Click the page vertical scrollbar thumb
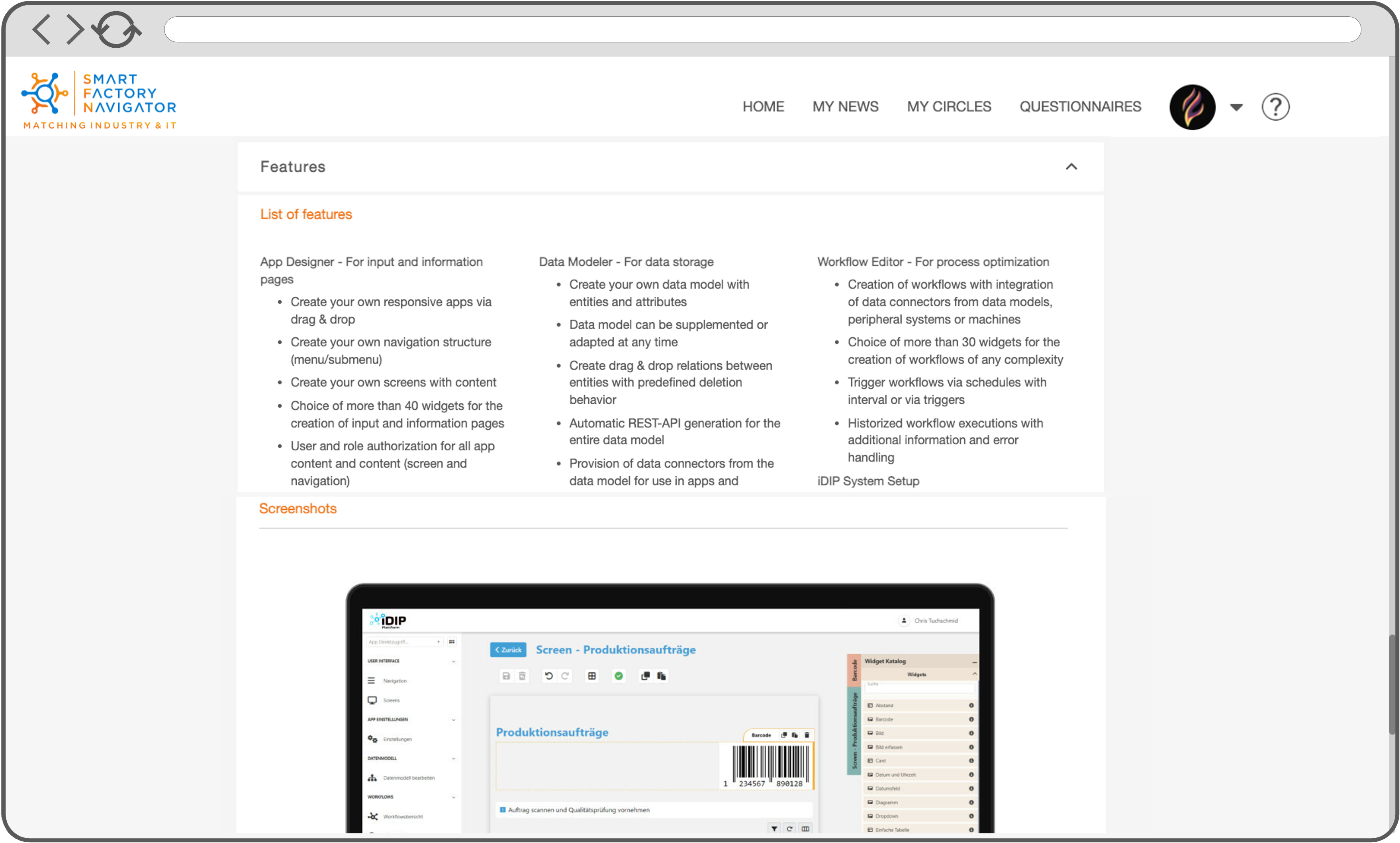This screenshot has width=1400, height=843. pyautogui.click(x=1392, y=685)
